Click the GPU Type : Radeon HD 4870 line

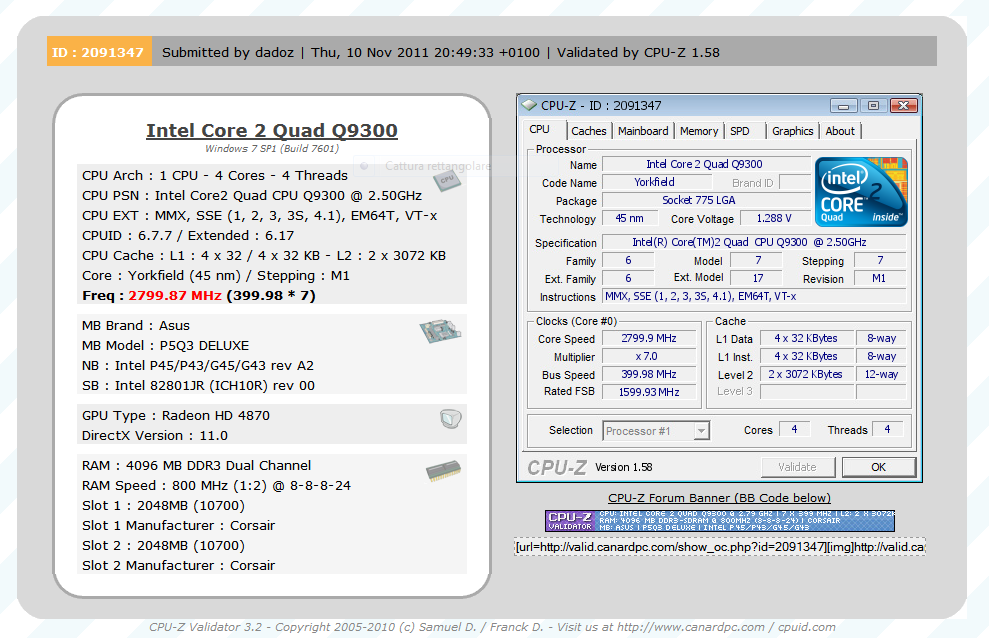tap(175, 415)
